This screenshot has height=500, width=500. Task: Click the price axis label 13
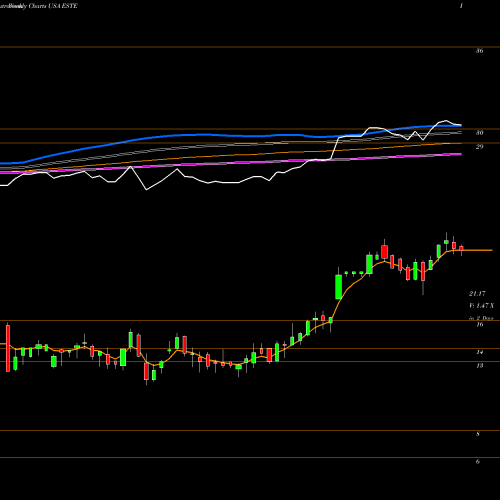click(x=479, y=366)
